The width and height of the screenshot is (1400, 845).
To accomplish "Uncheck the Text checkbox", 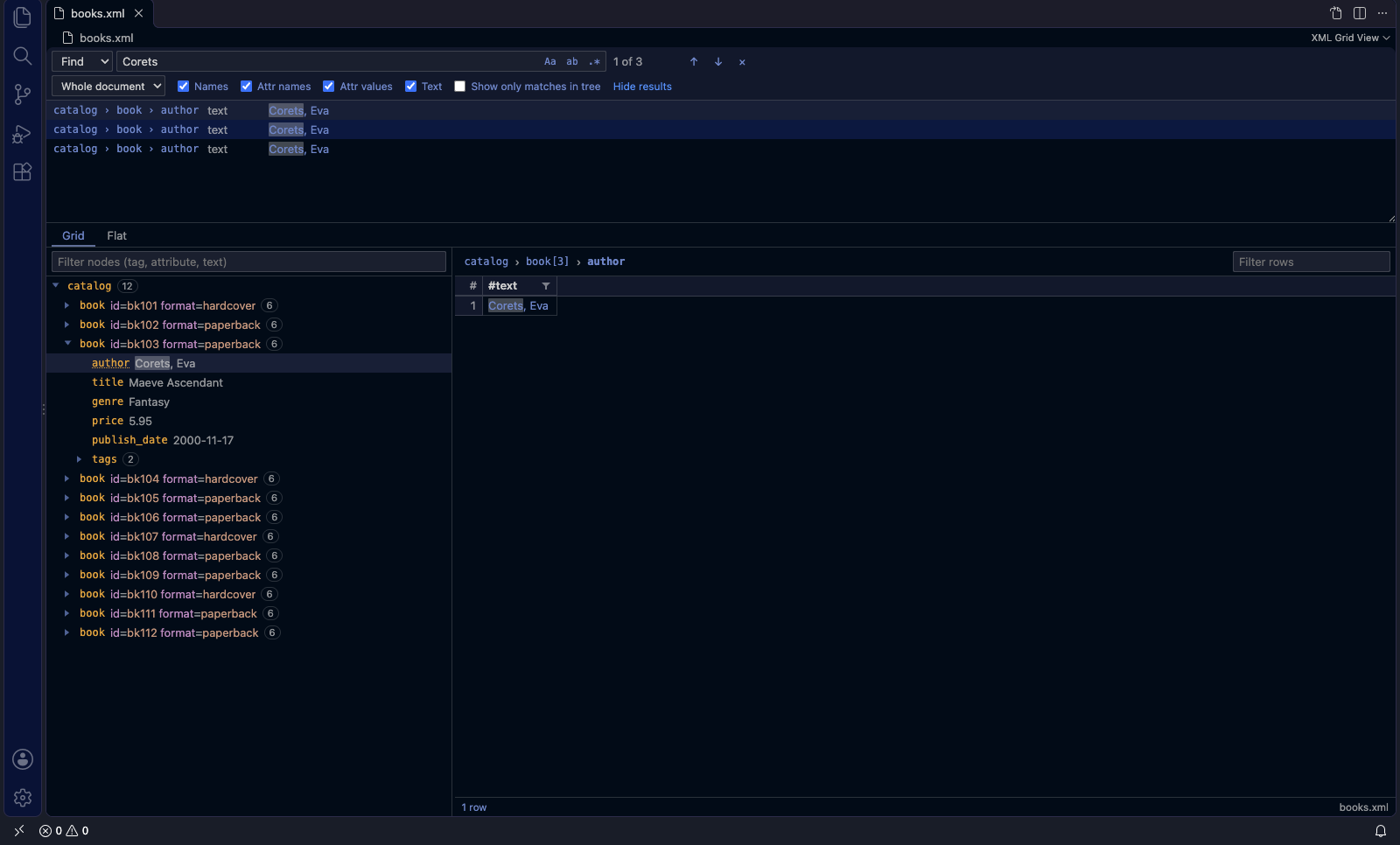I will pos(410,87).
